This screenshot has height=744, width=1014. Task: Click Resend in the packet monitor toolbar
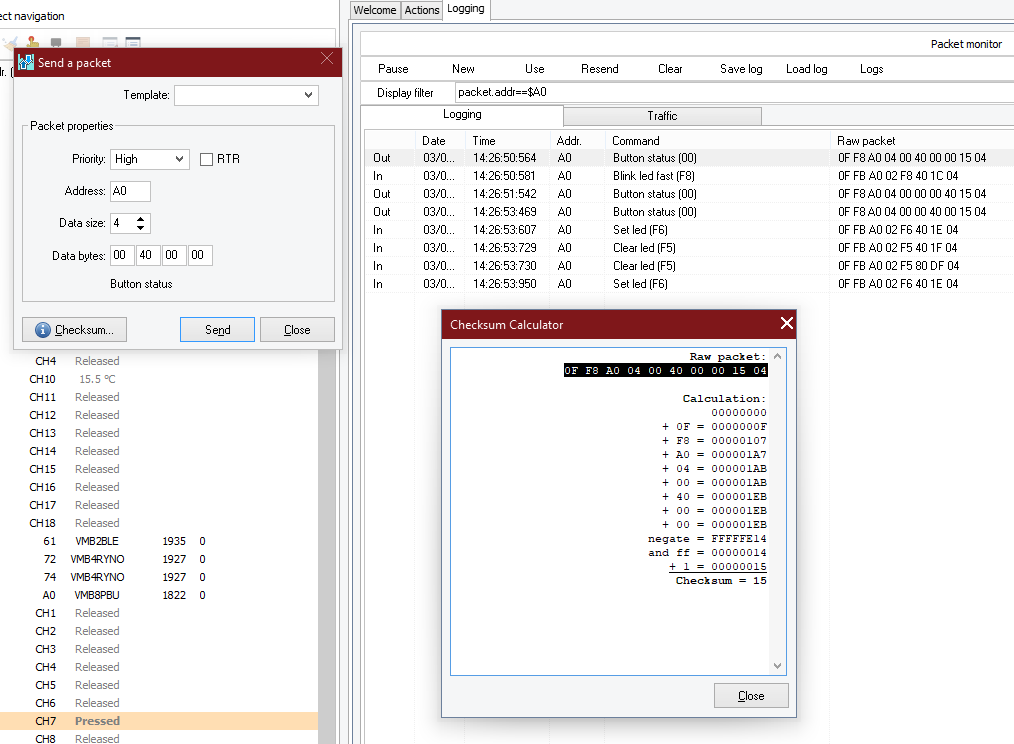click(599, 69)
